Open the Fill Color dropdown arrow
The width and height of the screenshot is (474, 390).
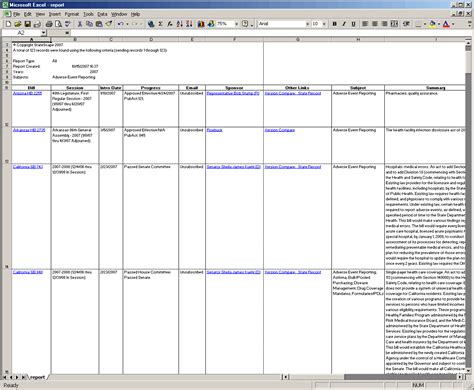[x=439, y=24]
